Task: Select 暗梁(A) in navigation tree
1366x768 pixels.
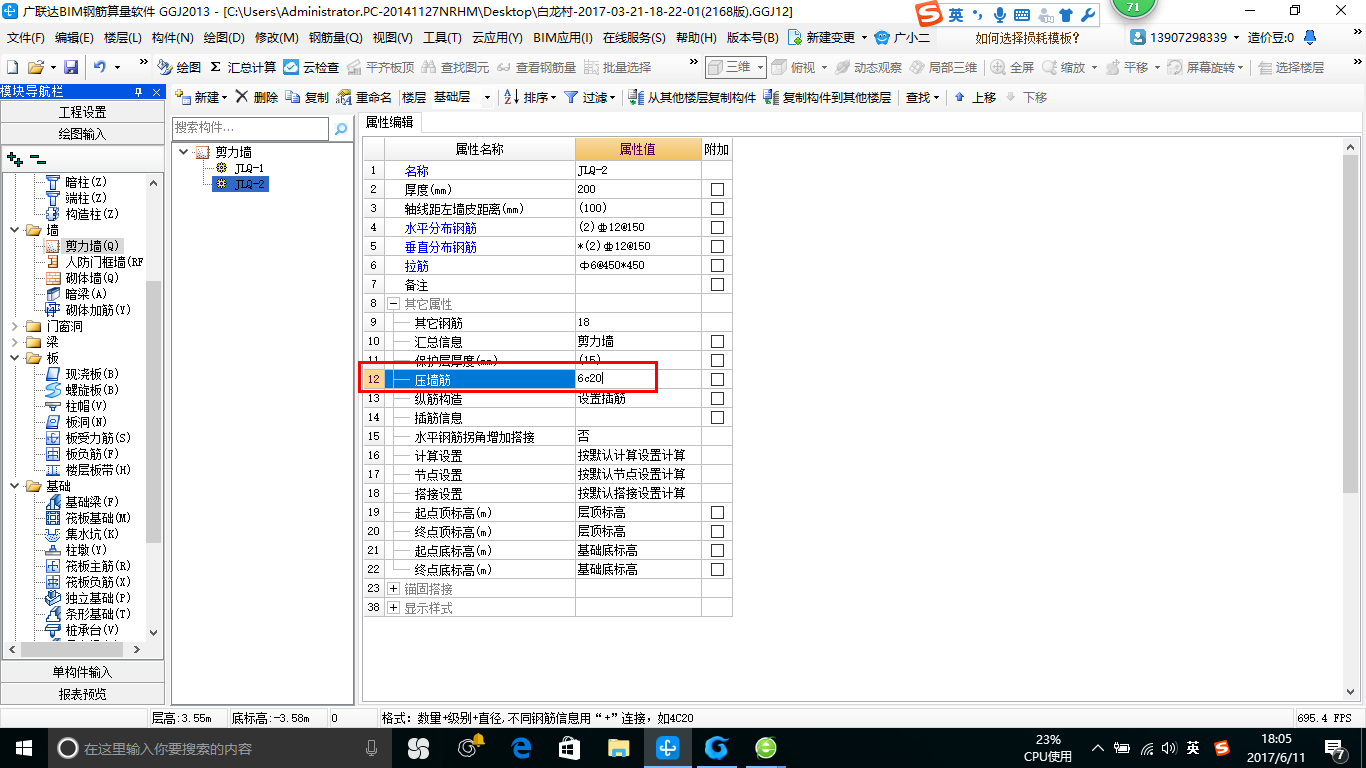Action: pos(76,294)
